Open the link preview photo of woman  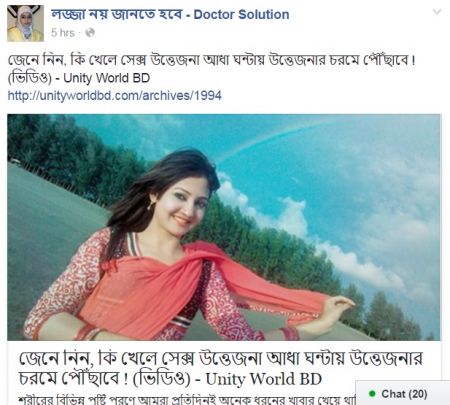click(x=224, y=227)
